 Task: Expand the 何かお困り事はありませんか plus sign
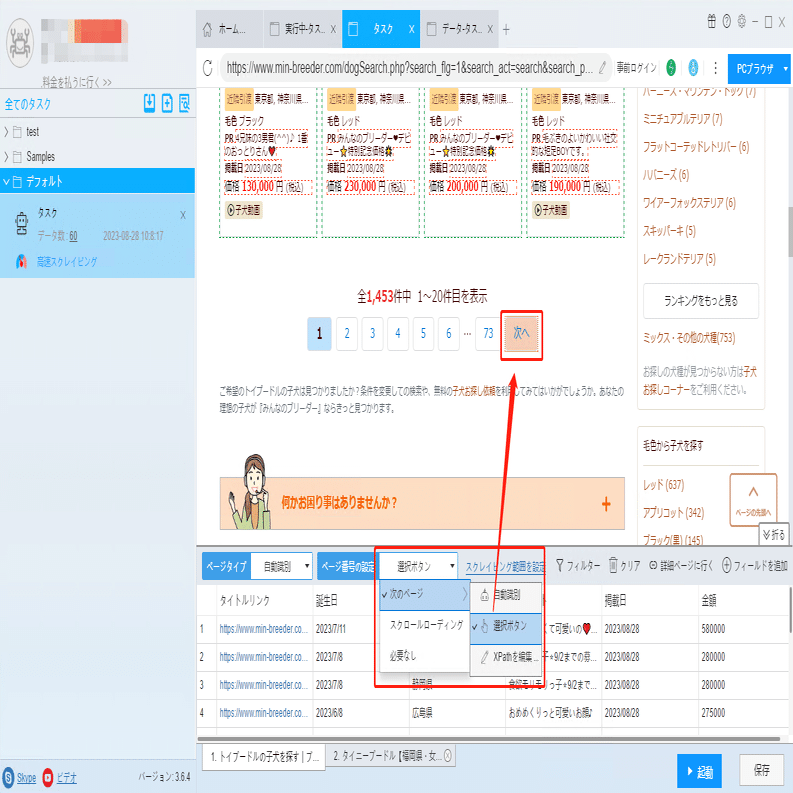pos(606,503)
